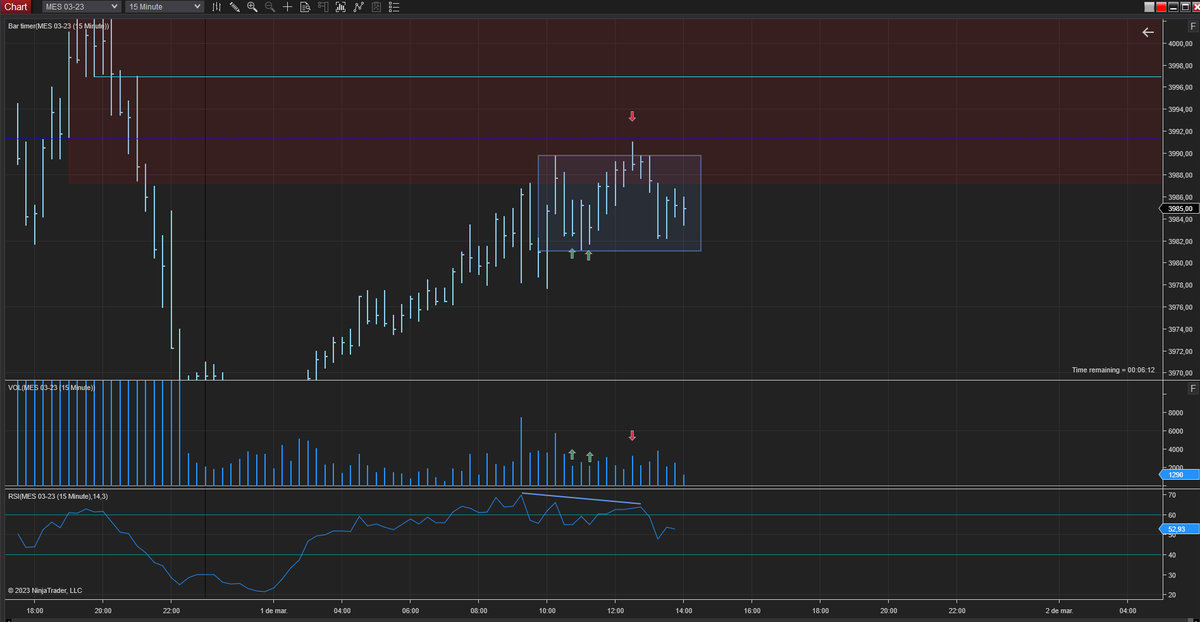Open the MES 03-23 instrument selector

coord(80,7)
